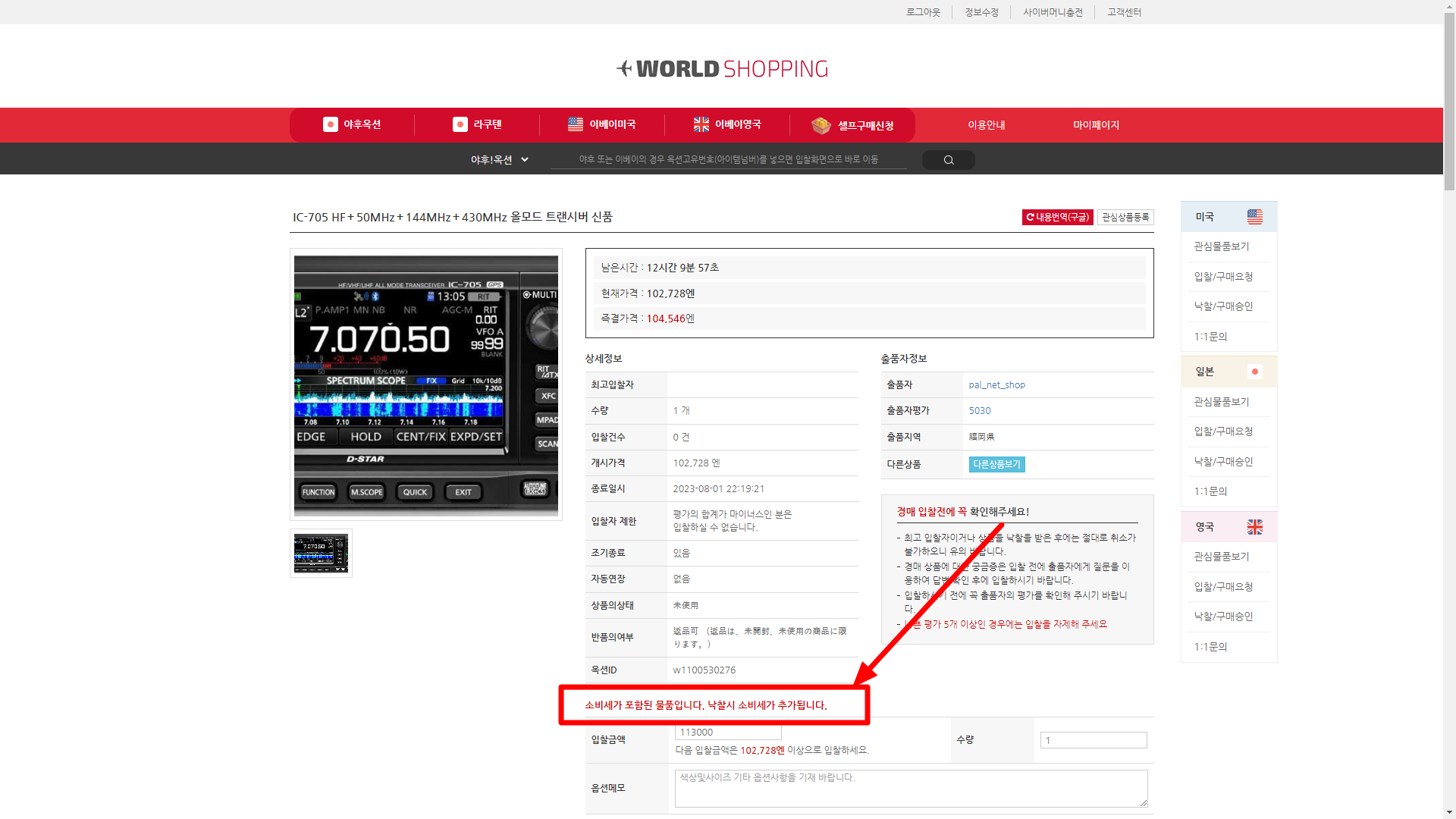Expand the 야후!옥션 search category dropdown
1456x819 pixels.
coord(499,160)
